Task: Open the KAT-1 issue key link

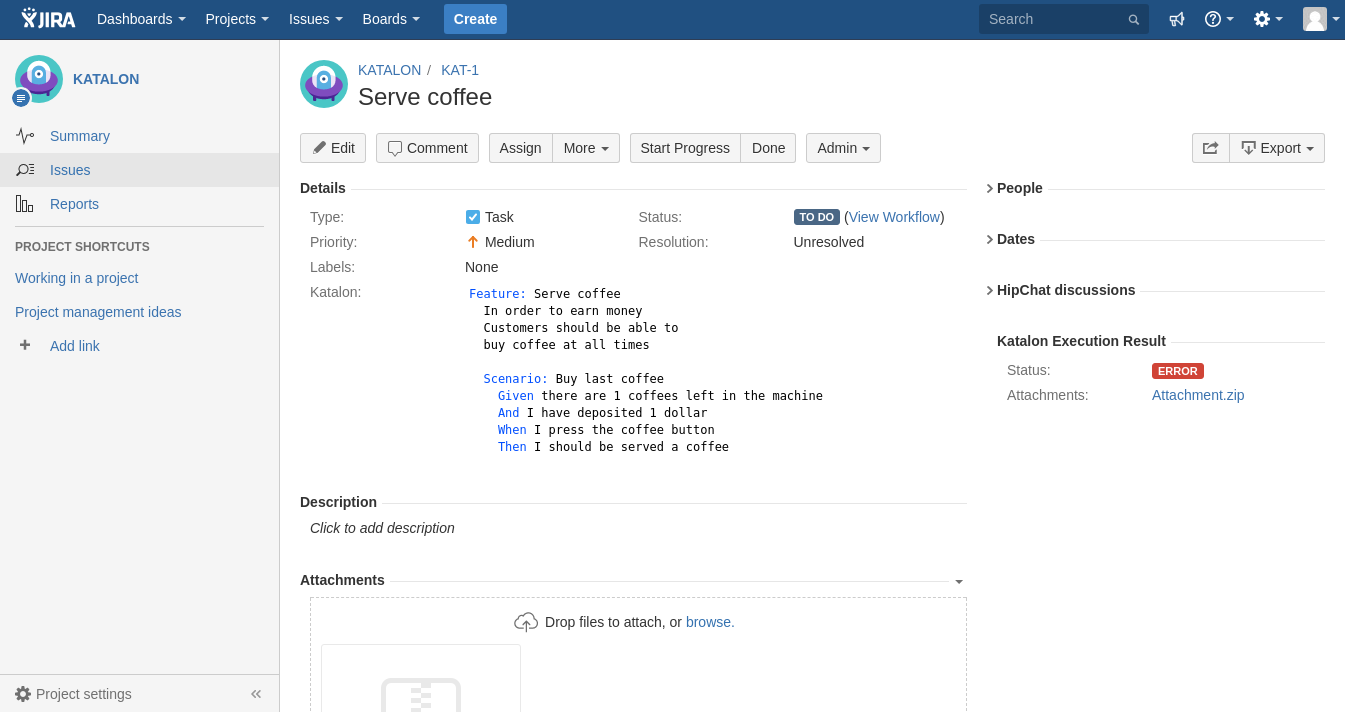Action: [460, 70]
